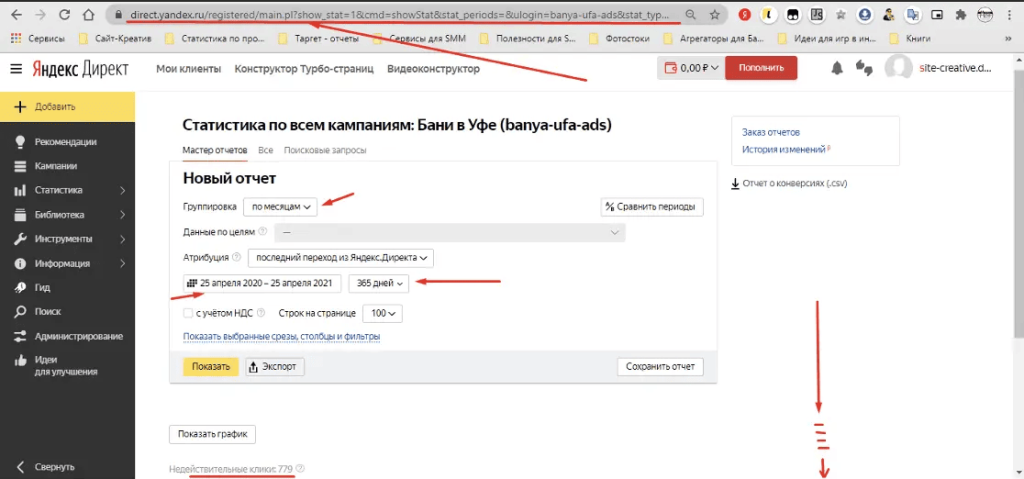The height and width of the screenshot is (479, 1024).
Task: Open the hamburger menu next to Яндекс Директ
Action: 16,69
